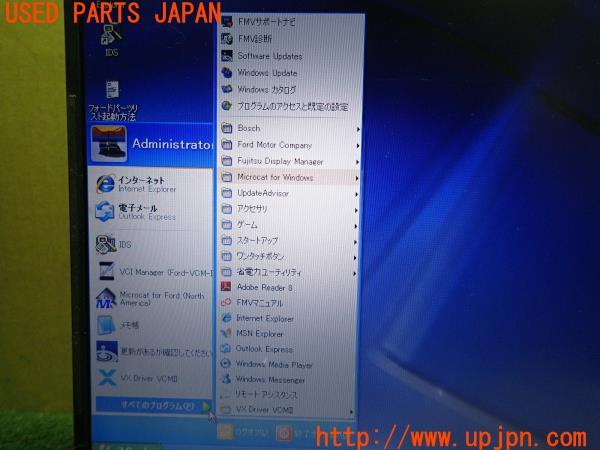Screen dimensions: 600x450
Task: Click 更新があるか確認してください icon
Action: click(107, 351)
